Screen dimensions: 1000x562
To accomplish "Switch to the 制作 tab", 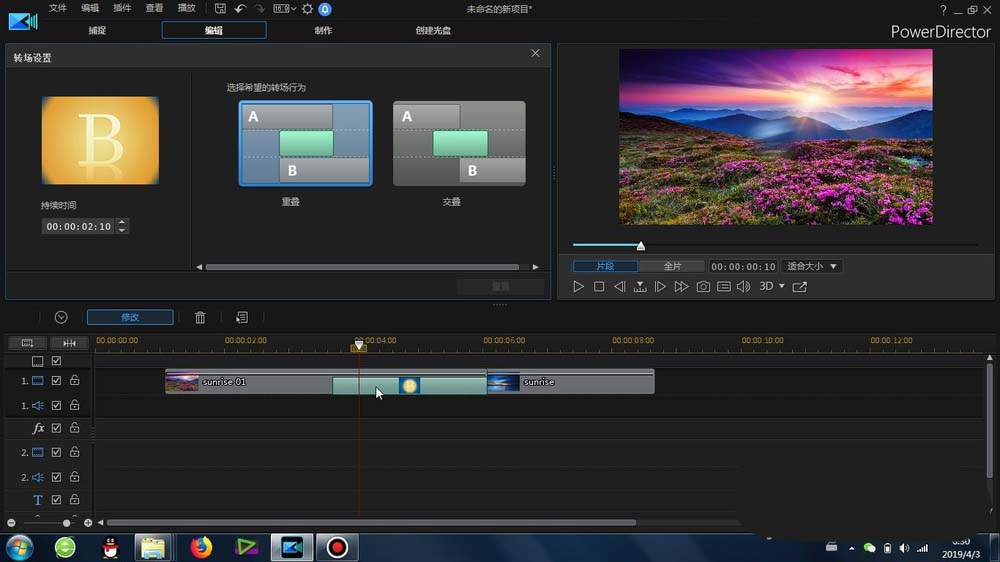I will click(x=323, y=30).
